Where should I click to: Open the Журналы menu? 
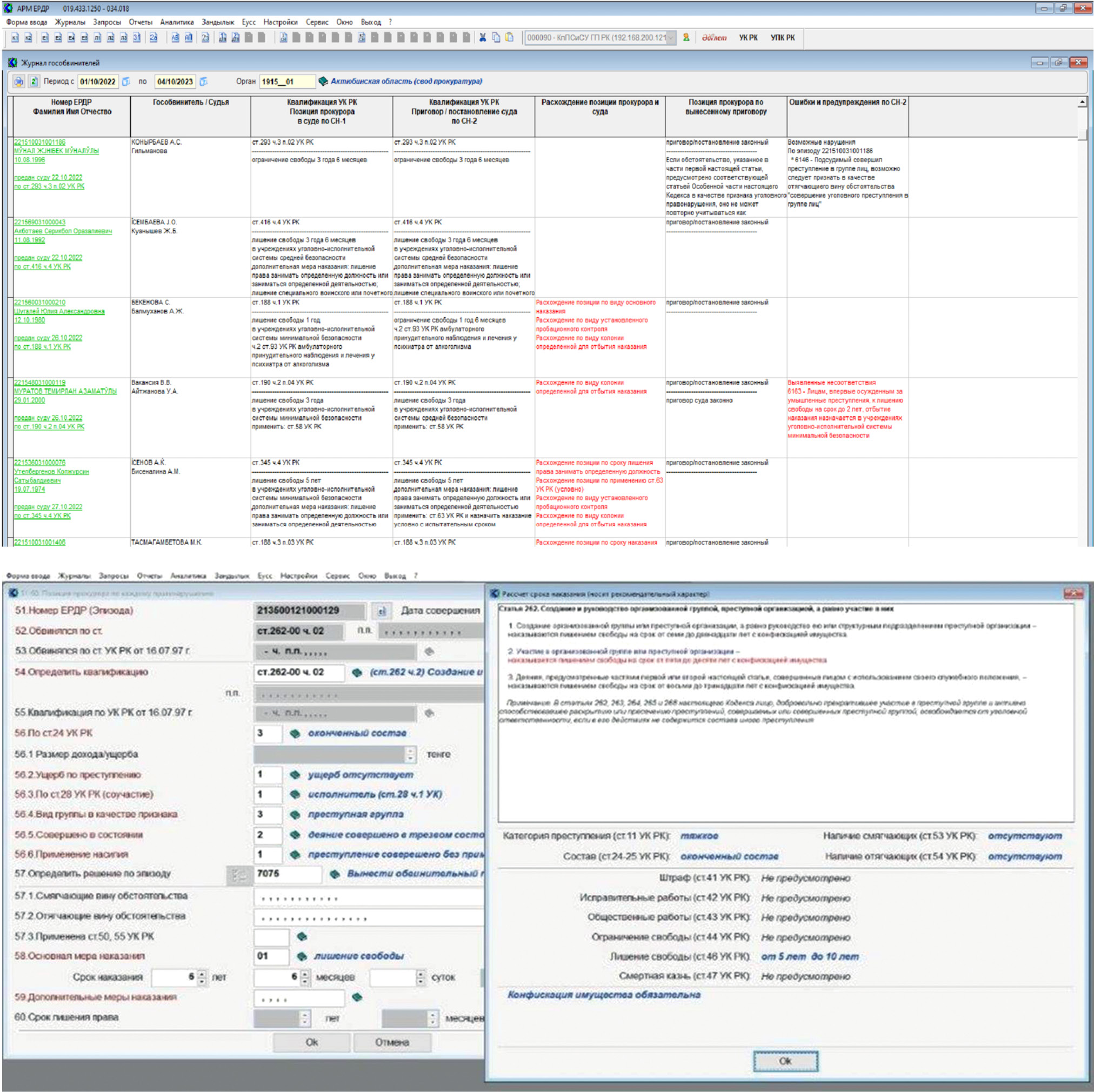coord(70,22)
